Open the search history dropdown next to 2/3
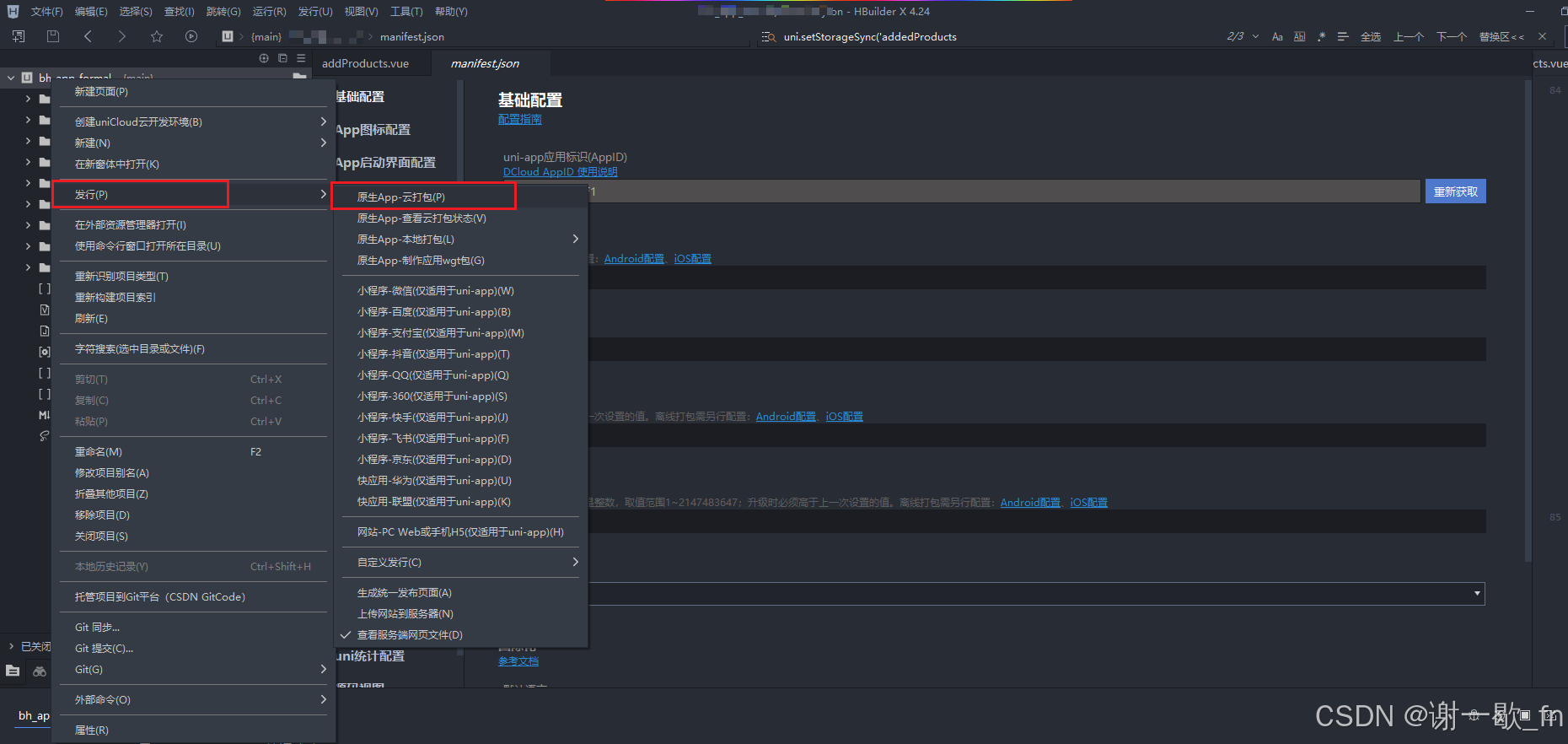1568x744 pixels. (x=1255, y=36)
